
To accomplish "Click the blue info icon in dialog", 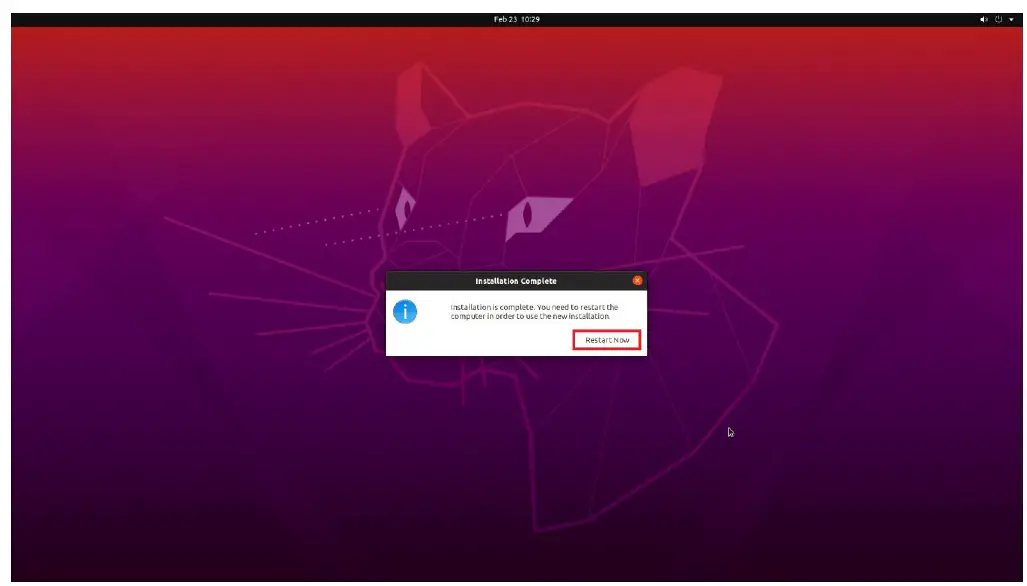I will pyautogui.click(x=405, y=312).
